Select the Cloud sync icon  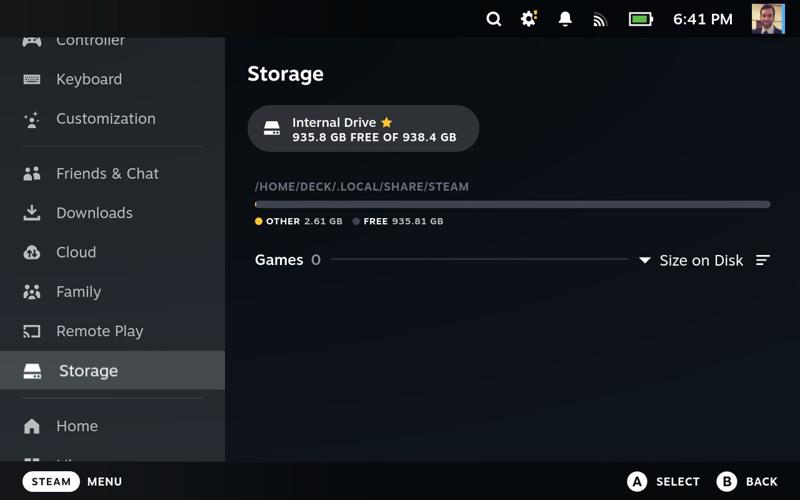32,253
